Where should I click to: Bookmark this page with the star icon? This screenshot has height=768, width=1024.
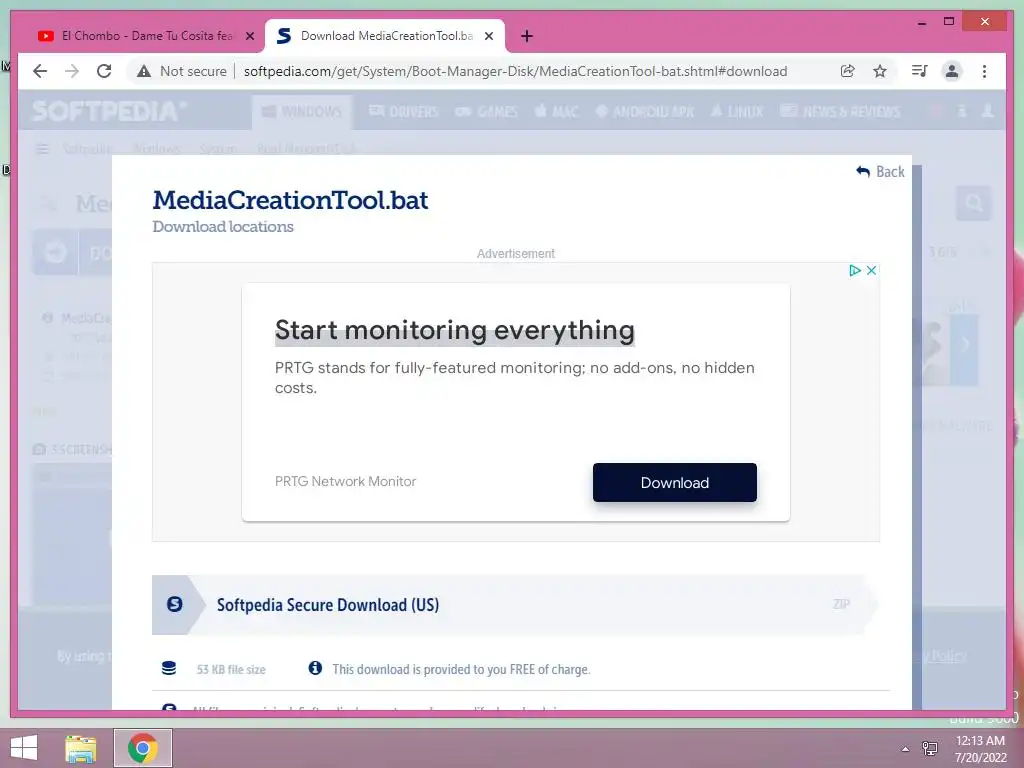pyautogui.click(x=880, y=71)
